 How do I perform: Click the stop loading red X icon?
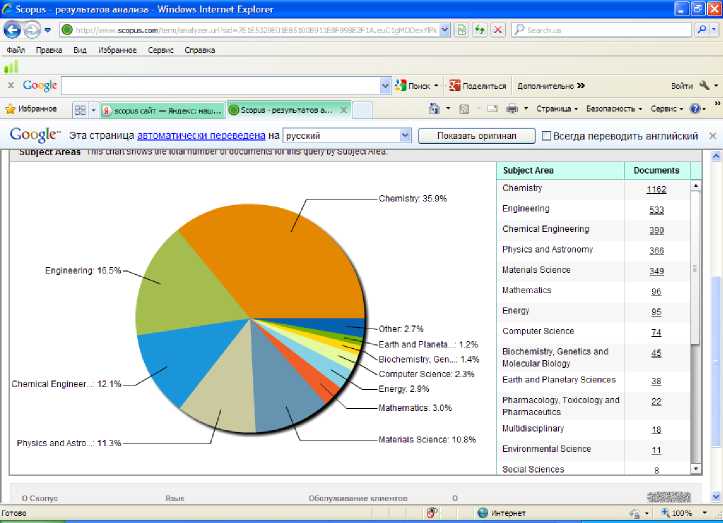pos(498,30)
